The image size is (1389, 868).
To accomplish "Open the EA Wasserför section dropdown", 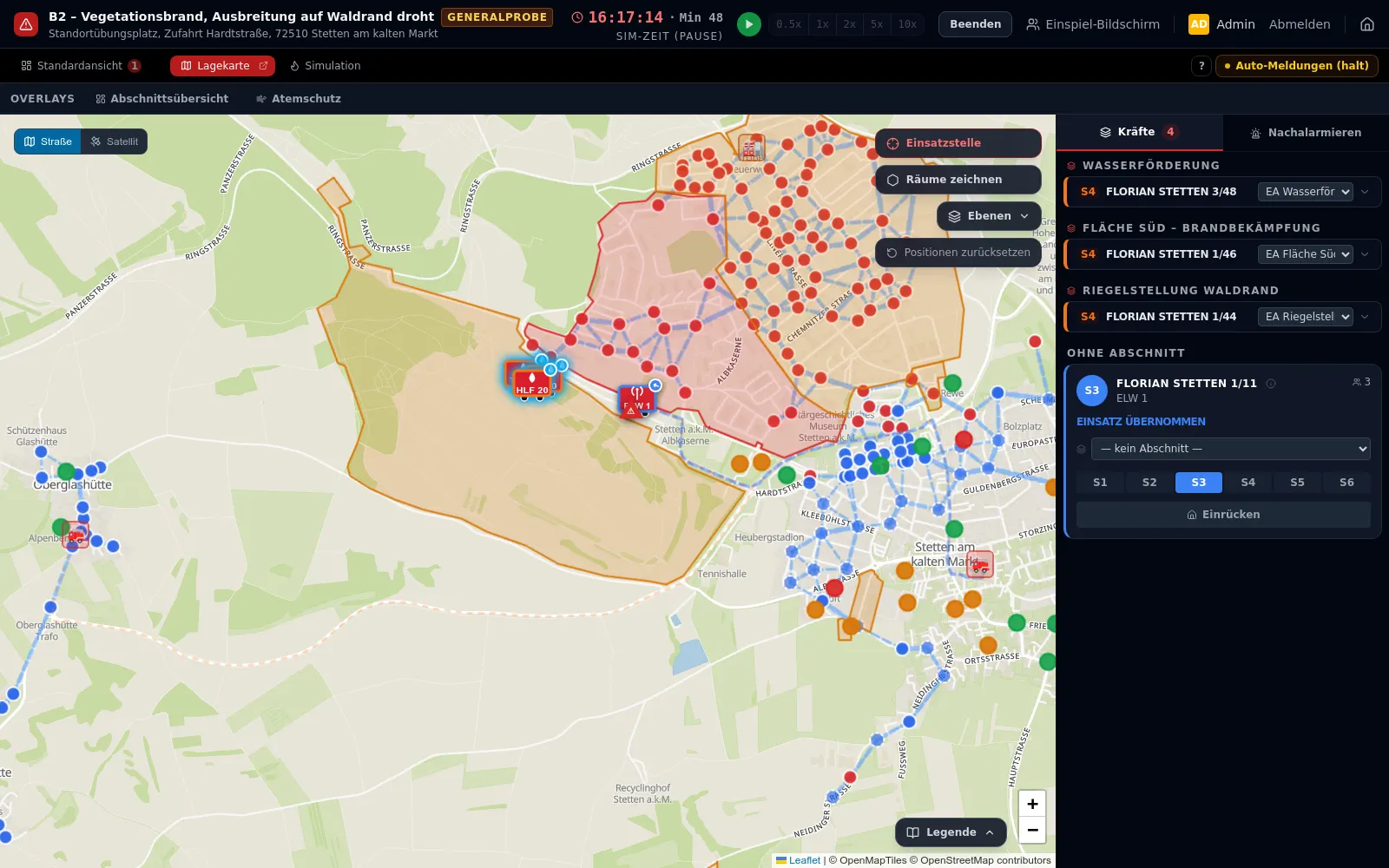I will (1306, 192).
